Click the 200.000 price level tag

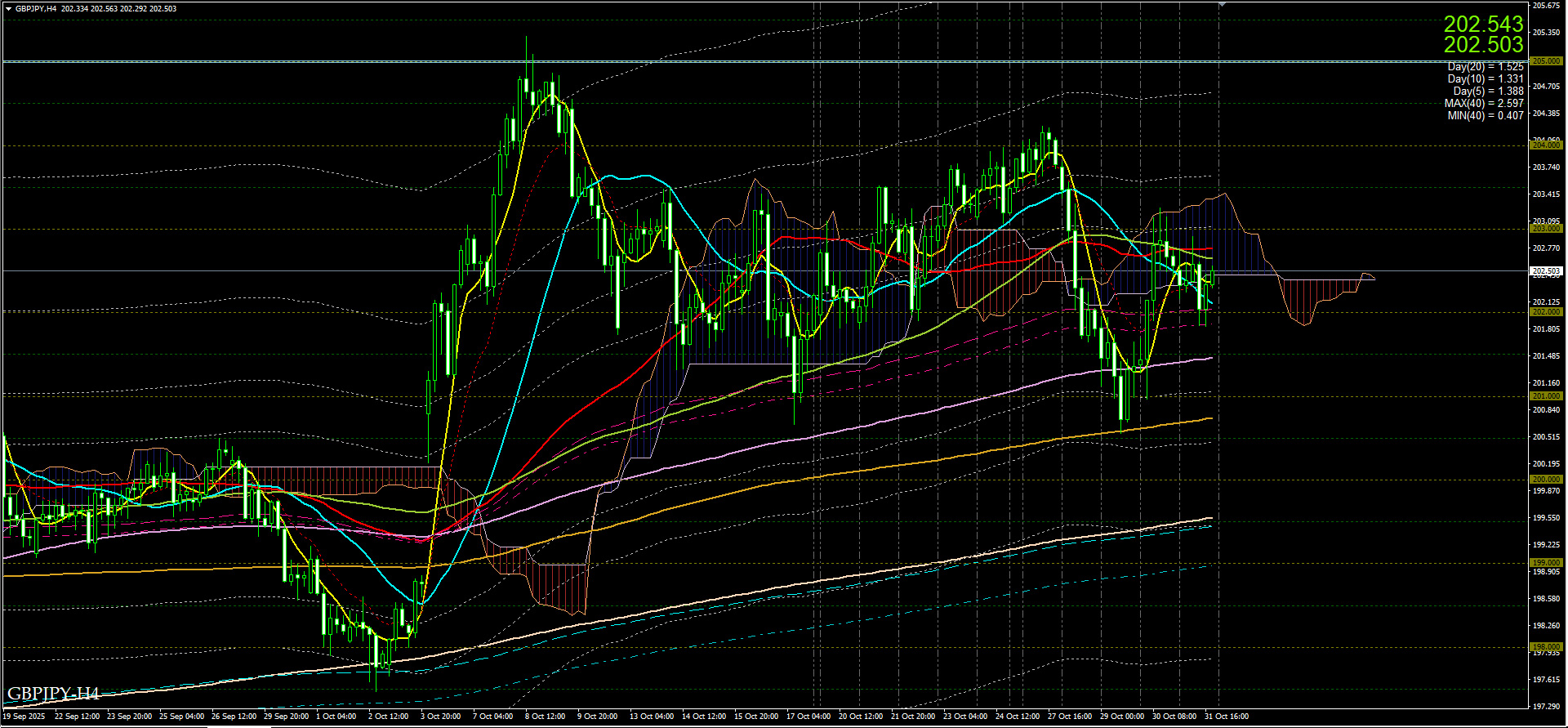[x=1545, y=480]
